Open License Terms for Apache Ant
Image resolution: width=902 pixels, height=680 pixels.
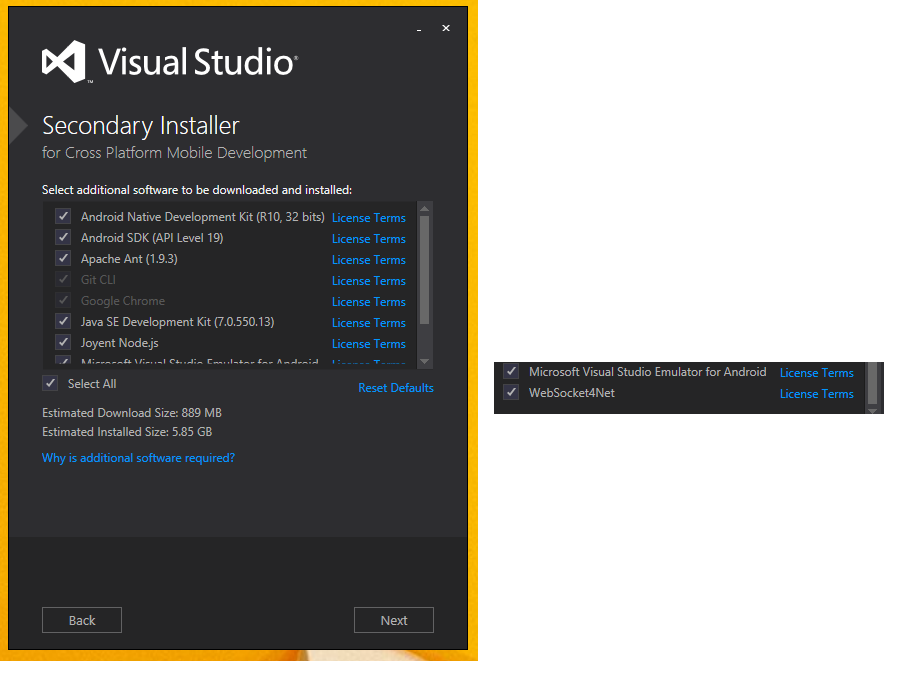pyautogui.click(x=369, y=260)
